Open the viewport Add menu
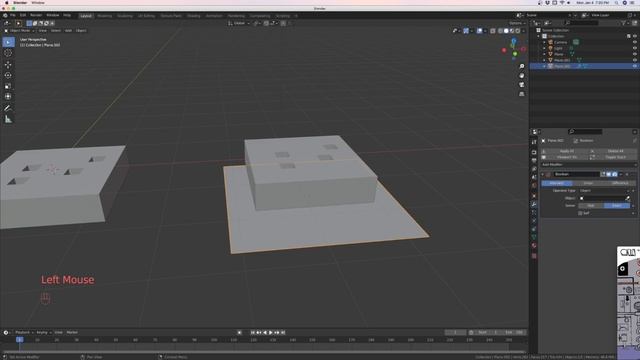Screen dimensions: 640x360 coord(68,31)
